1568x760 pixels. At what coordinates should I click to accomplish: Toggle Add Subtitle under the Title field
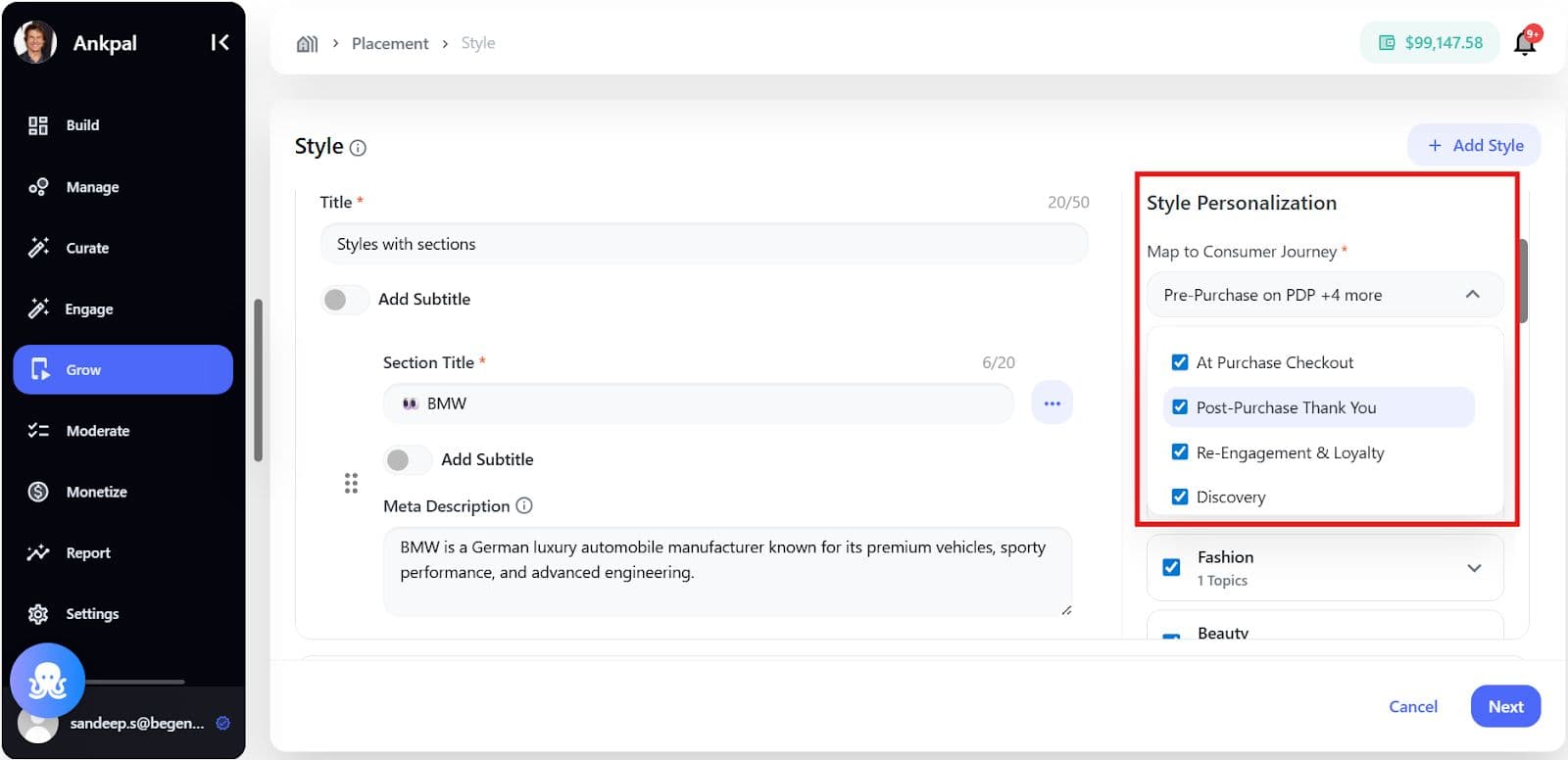coord(344,300)
